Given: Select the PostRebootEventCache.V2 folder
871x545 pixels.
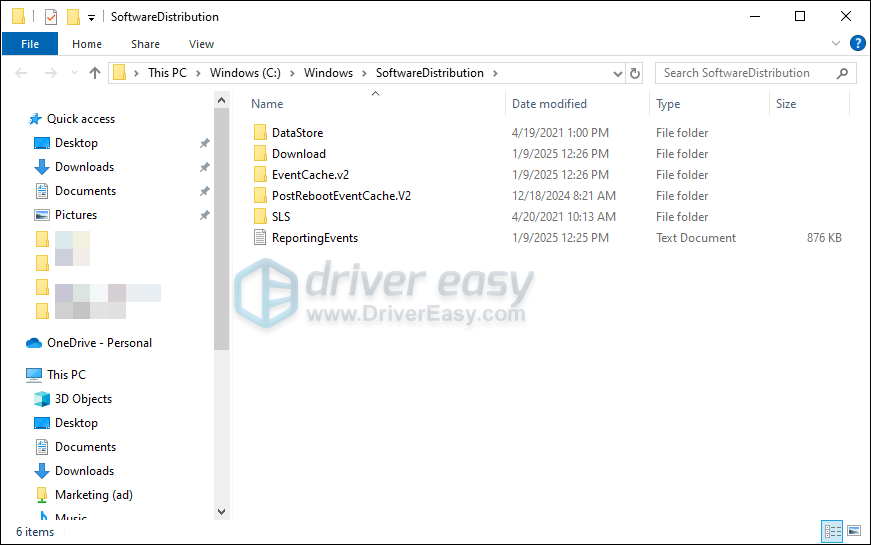Looking at the screenshot, I should tap(341, 196).
